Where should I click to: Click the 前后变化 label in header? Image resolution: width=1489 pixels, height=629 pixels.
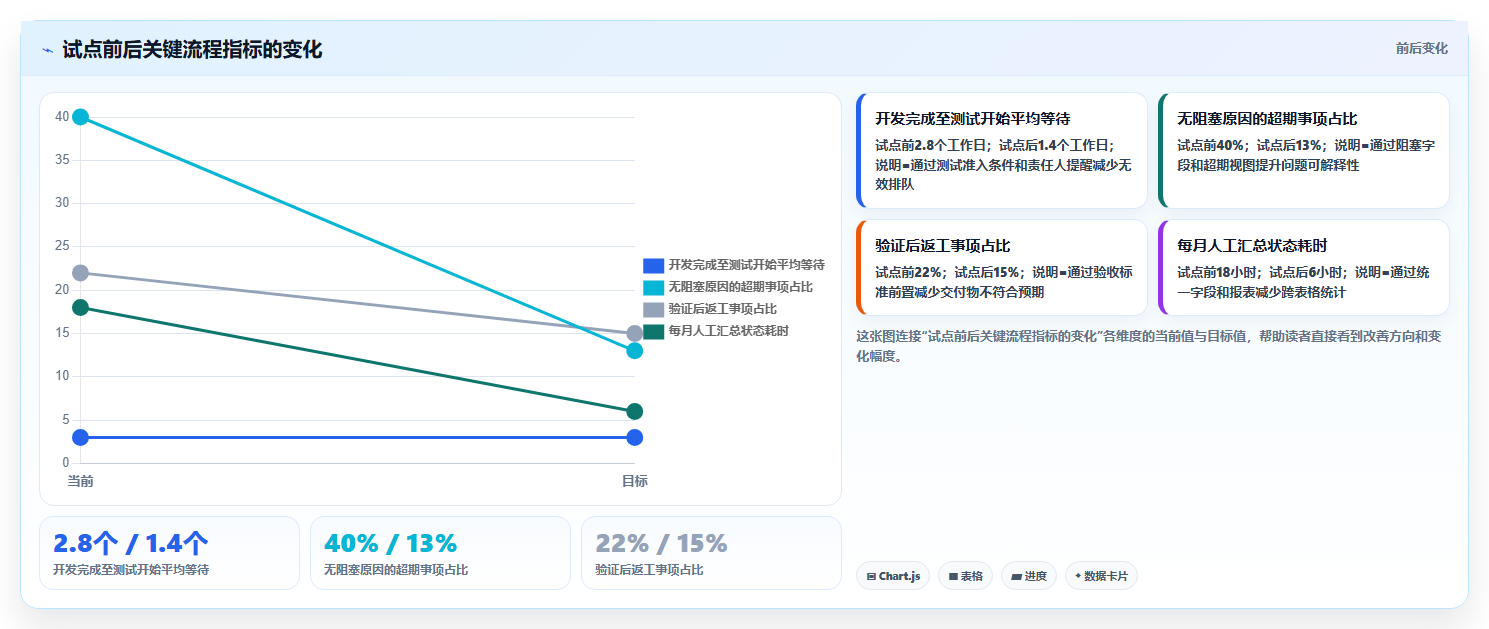click(1421, 49)
